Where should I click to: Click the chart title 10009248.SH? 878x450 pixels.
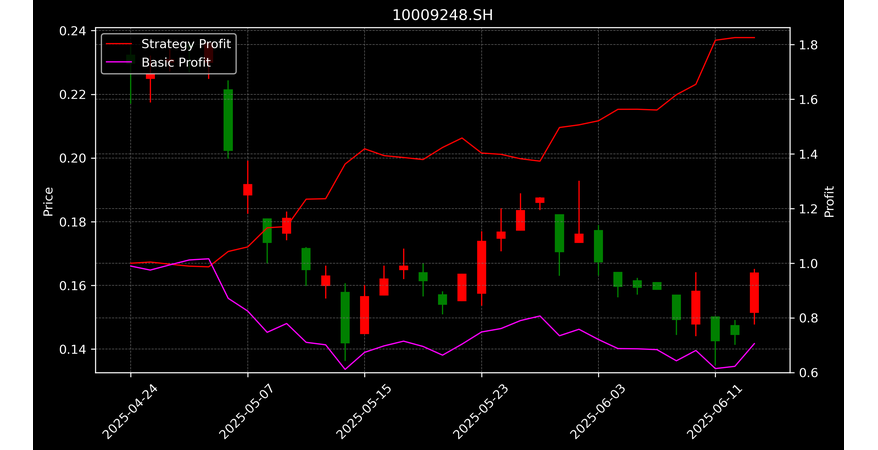point(442,15)
